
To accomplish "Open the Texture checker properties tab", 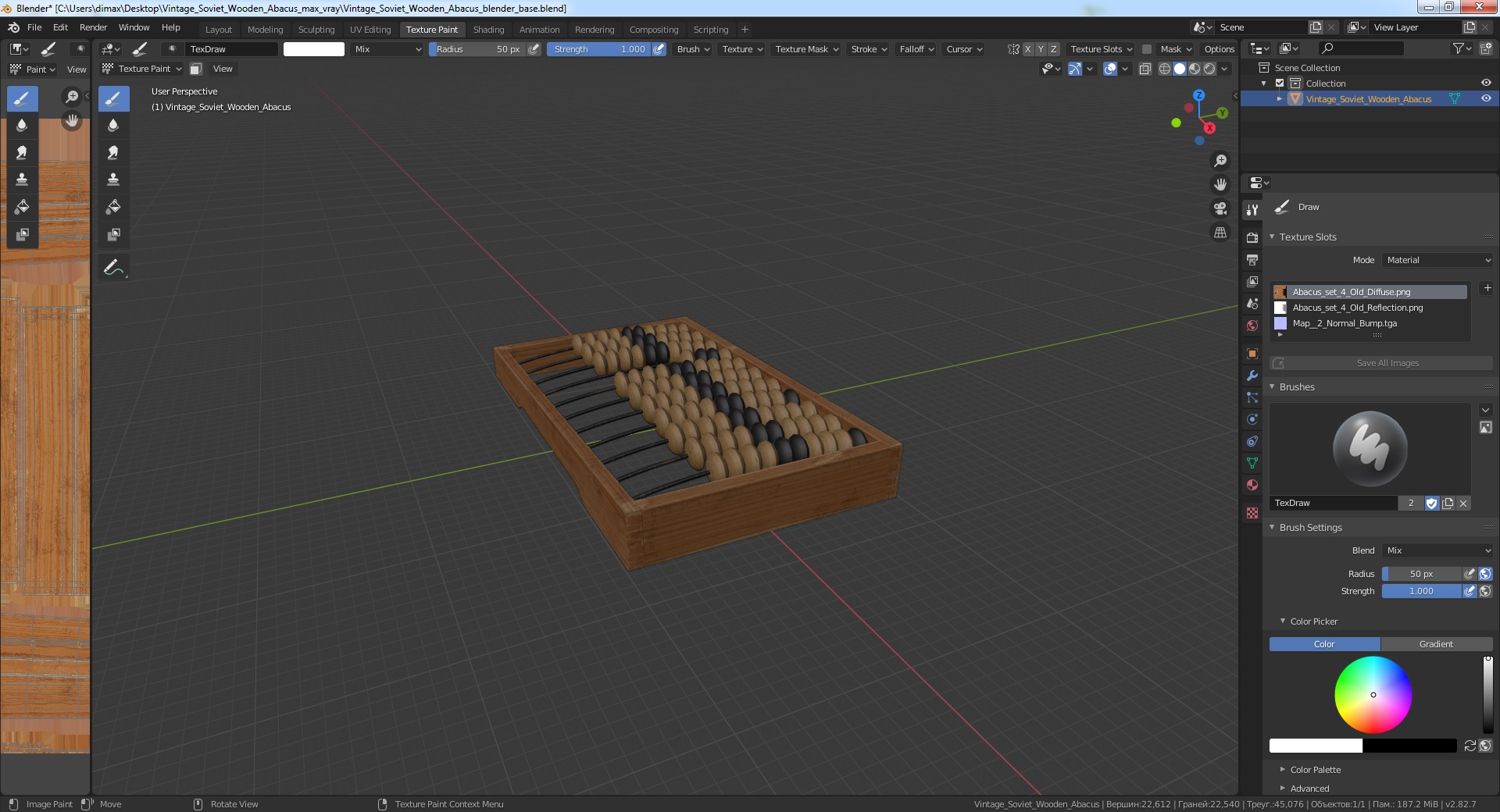I will tap(1252, 513).
